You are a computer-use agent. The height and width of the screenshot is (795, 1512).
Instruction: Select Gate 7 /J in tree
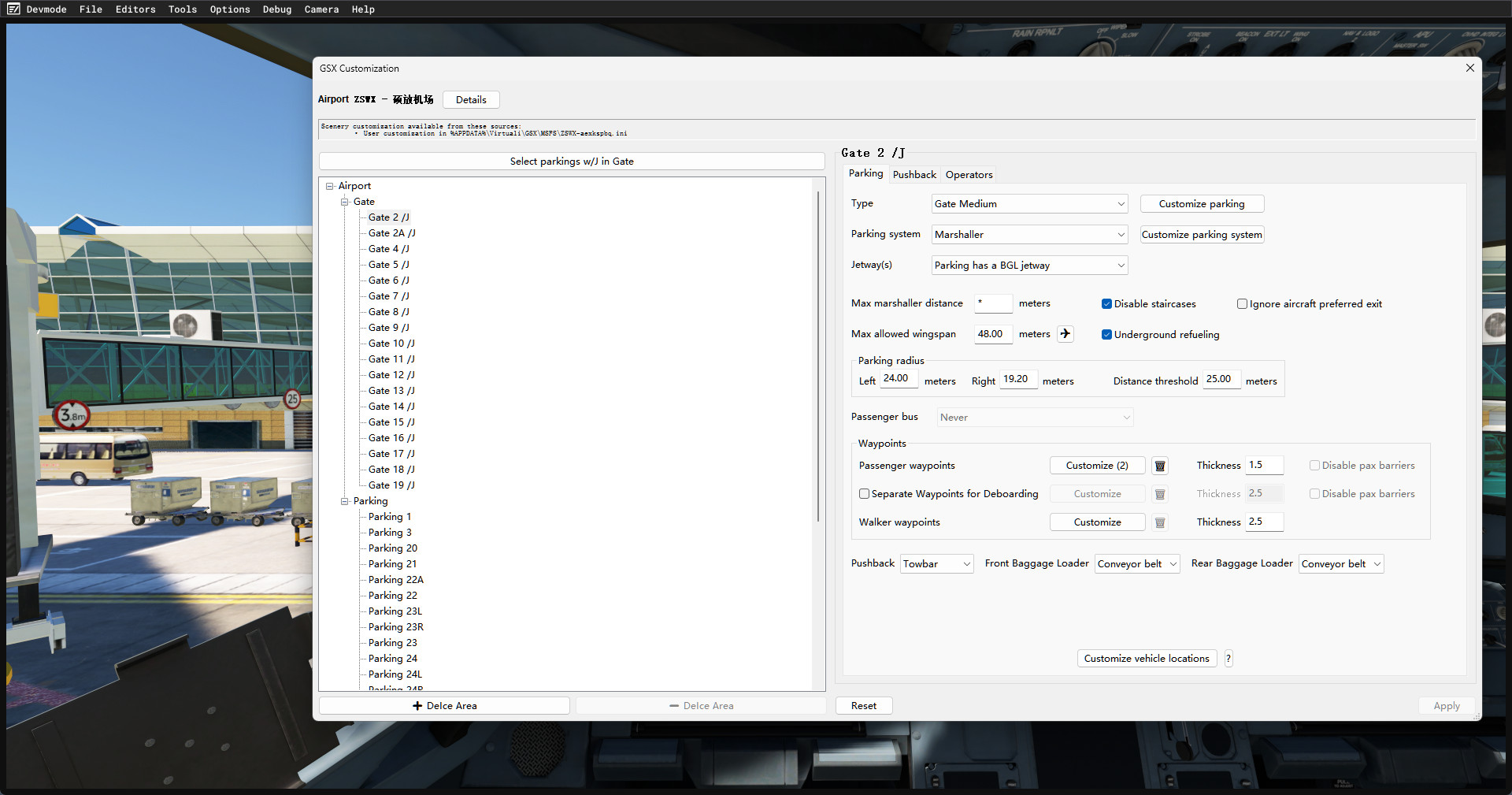(388, 296)
